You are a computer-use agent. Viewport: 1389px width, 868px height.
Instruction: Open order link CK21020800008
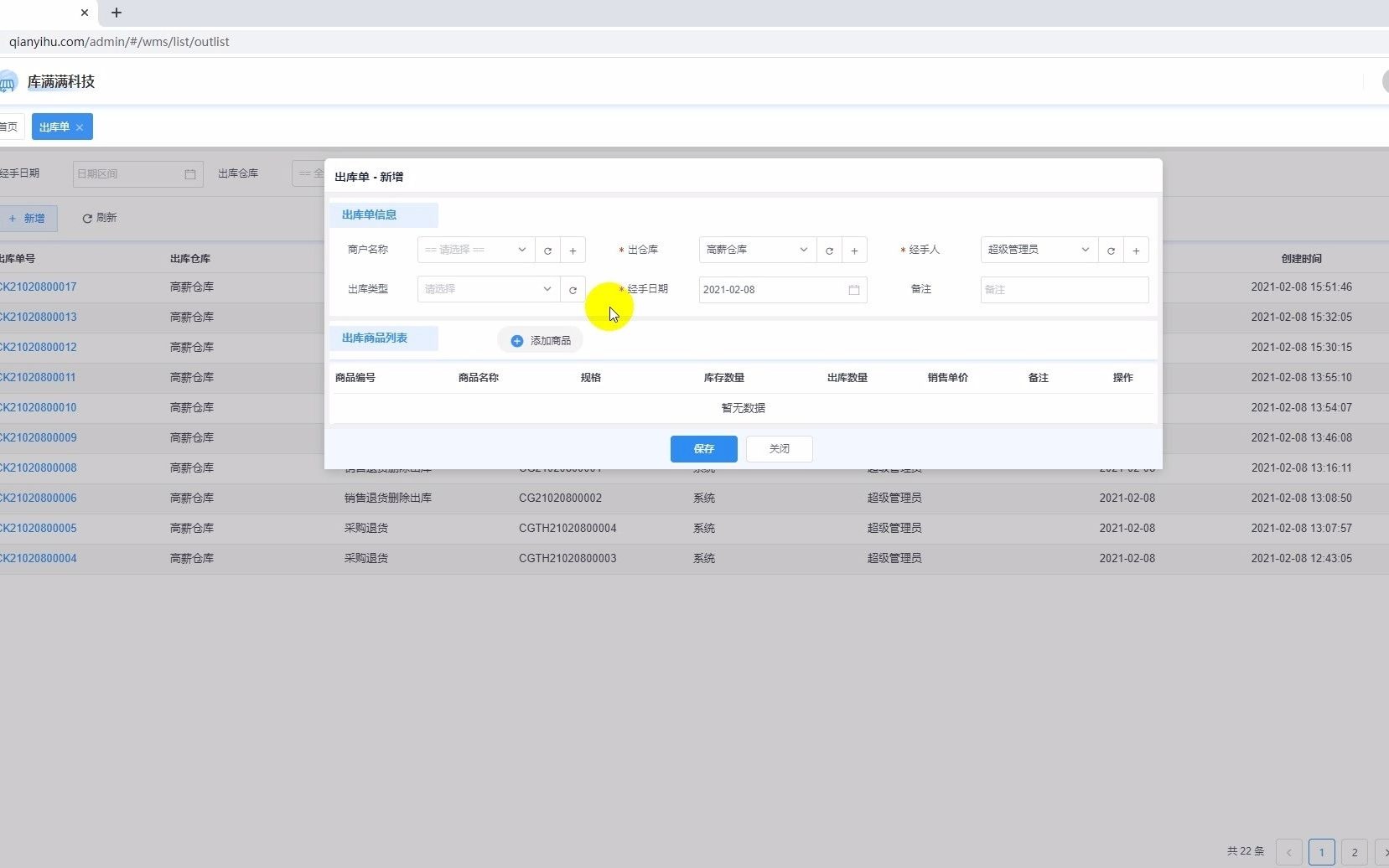[x=38, y=468]
